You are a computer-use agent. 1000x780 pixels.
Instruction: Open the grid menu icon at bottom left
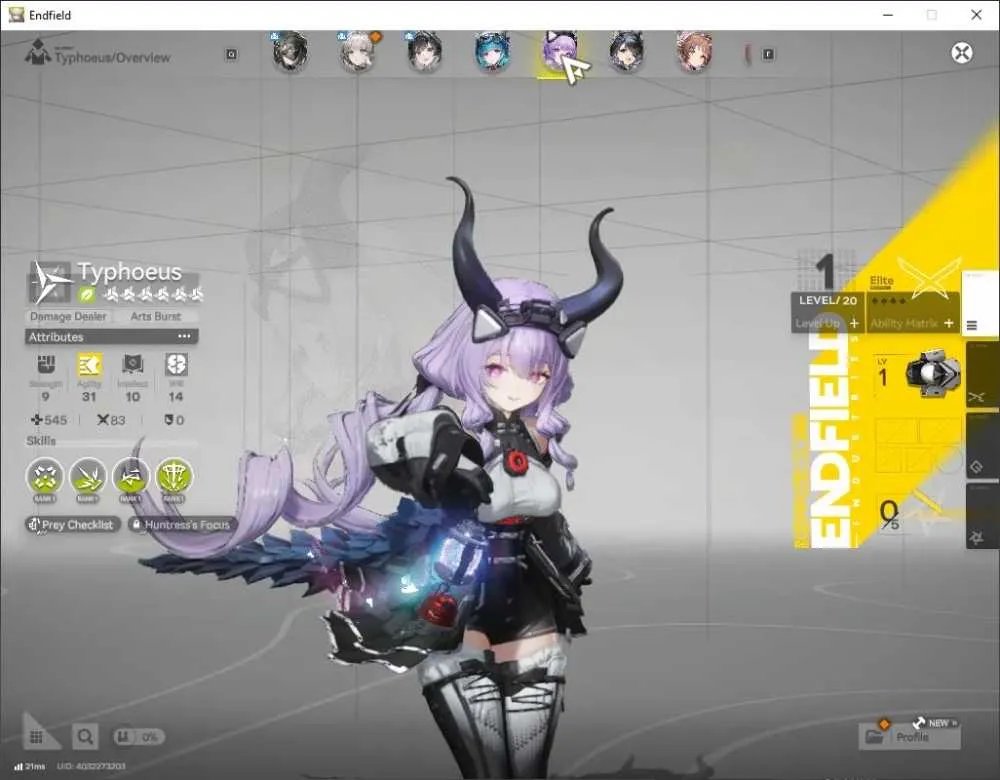click(x=37, y=737)
